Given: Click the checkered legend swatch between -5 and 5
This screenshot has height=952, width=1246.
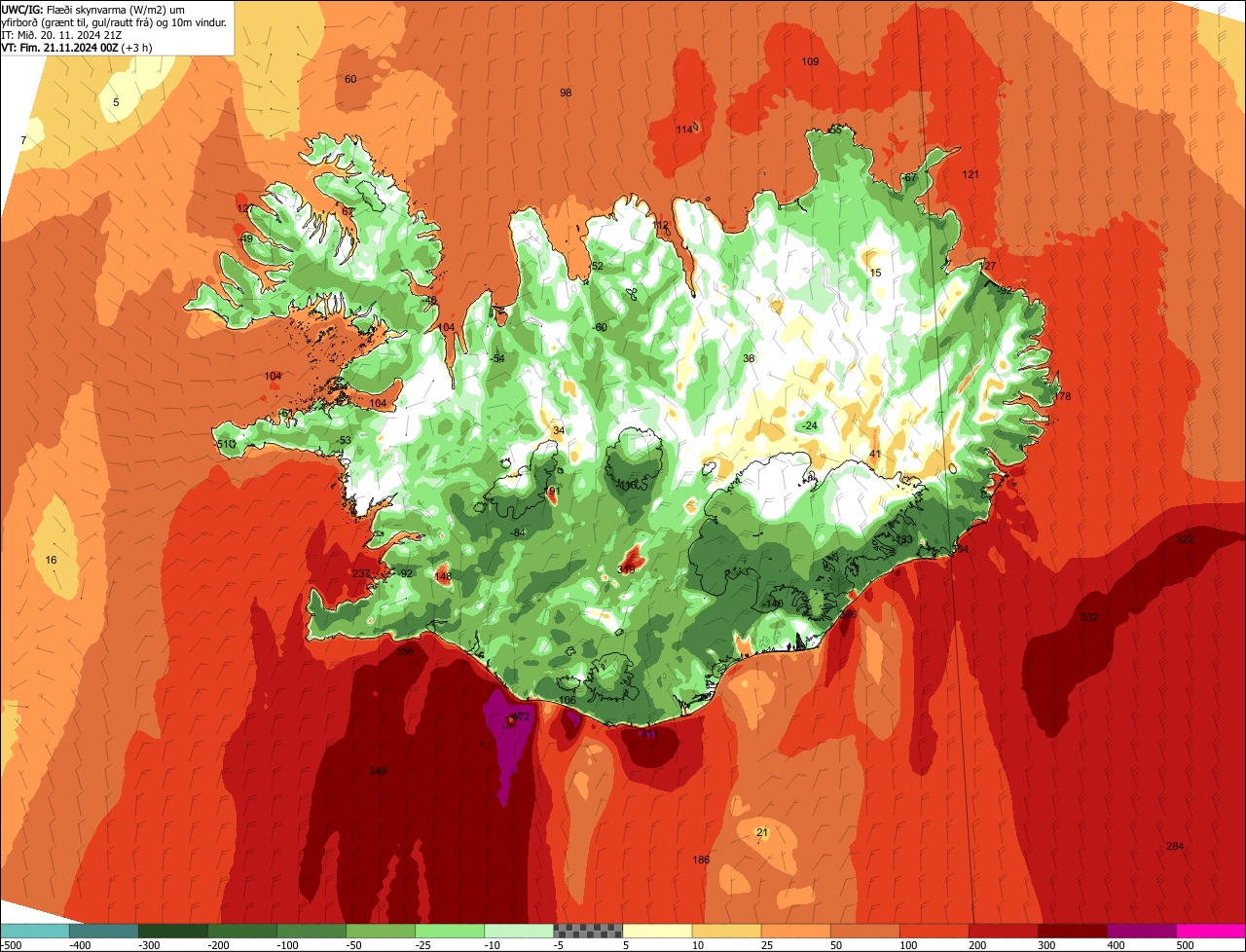Looking at the screenshot, I should tap(588, 931).
